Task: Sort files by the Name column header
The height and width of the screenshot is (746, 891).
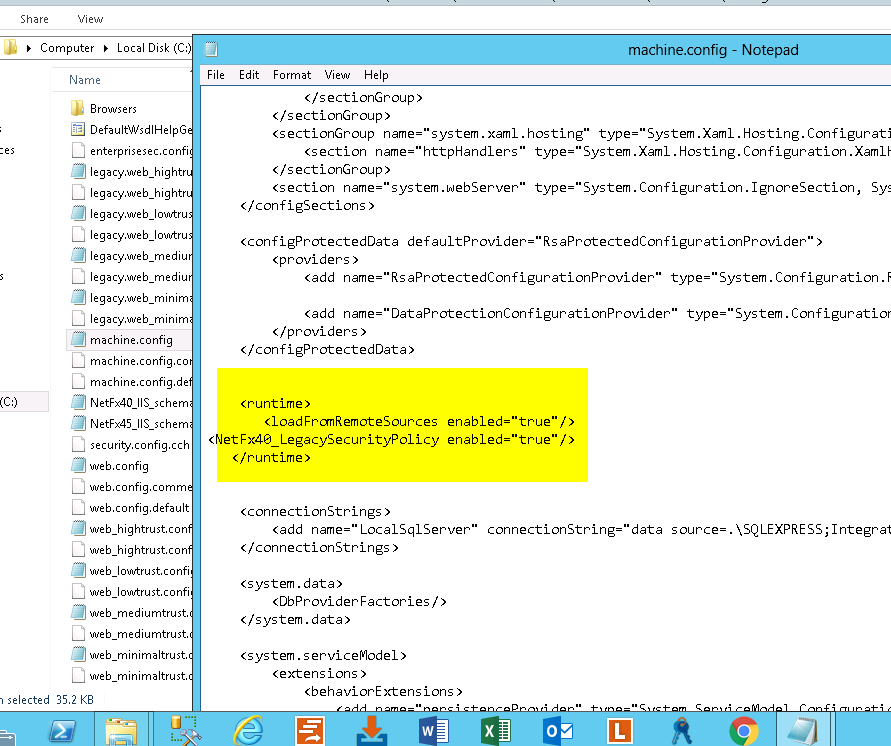Action: pyautogui.click(x=85, y=80)
